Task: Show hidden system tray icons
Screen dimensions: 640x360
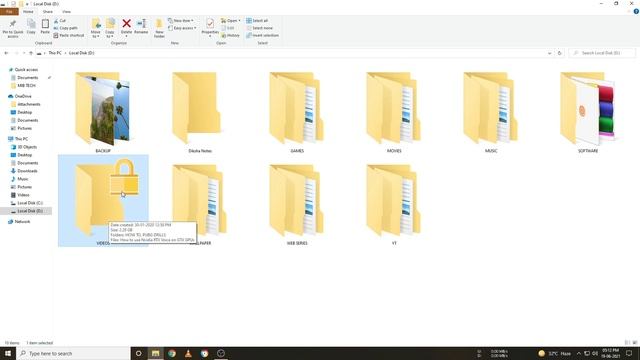Action: (x=579, y=353)
